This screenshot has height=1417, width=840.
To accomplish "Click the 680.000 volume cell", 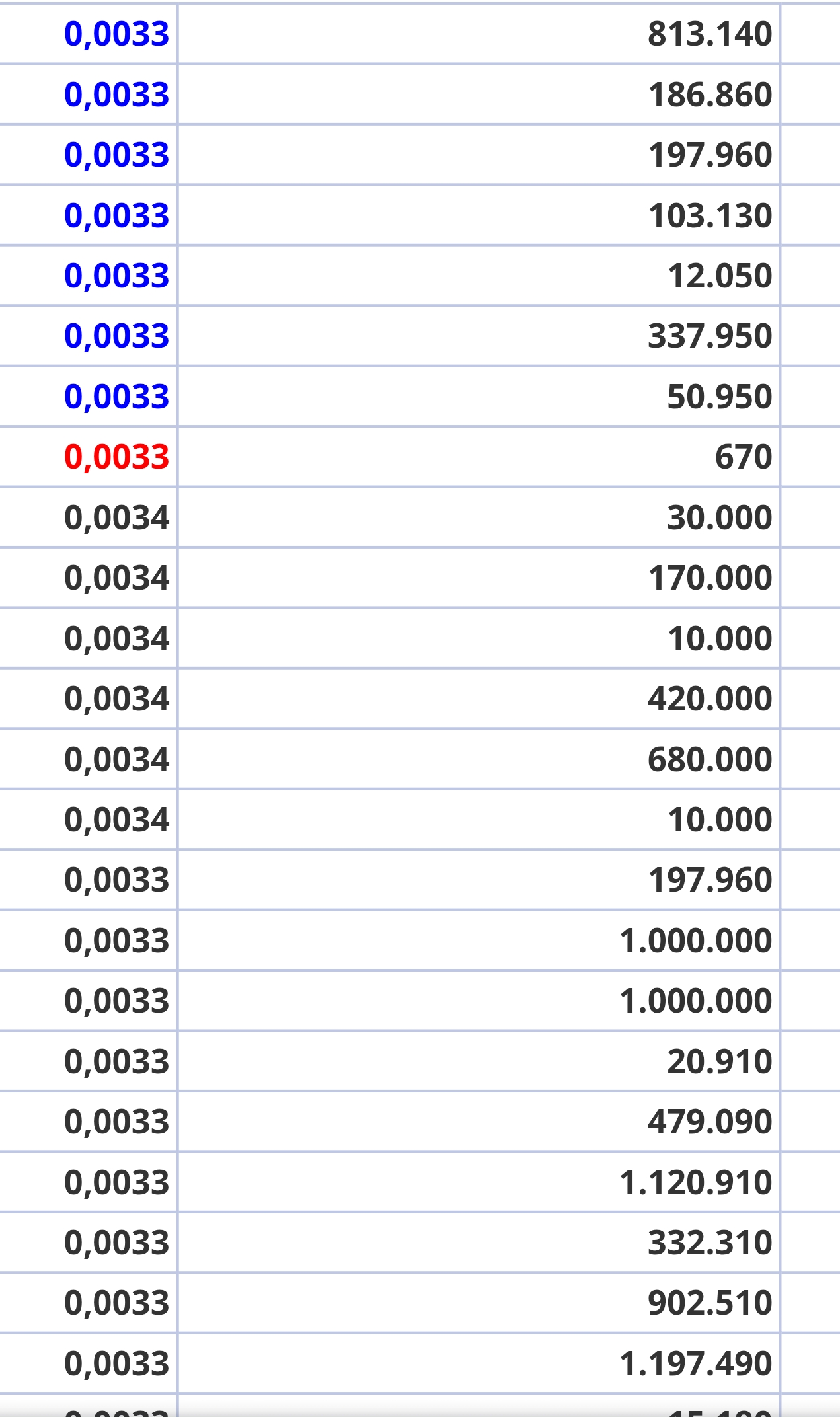I will click(x=479, y=759).
